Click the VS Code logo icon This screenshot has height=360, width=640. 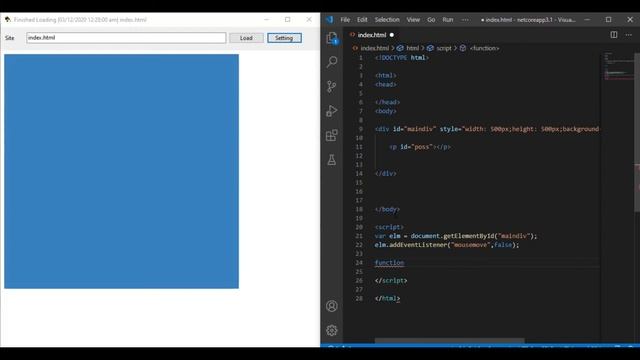329,20
